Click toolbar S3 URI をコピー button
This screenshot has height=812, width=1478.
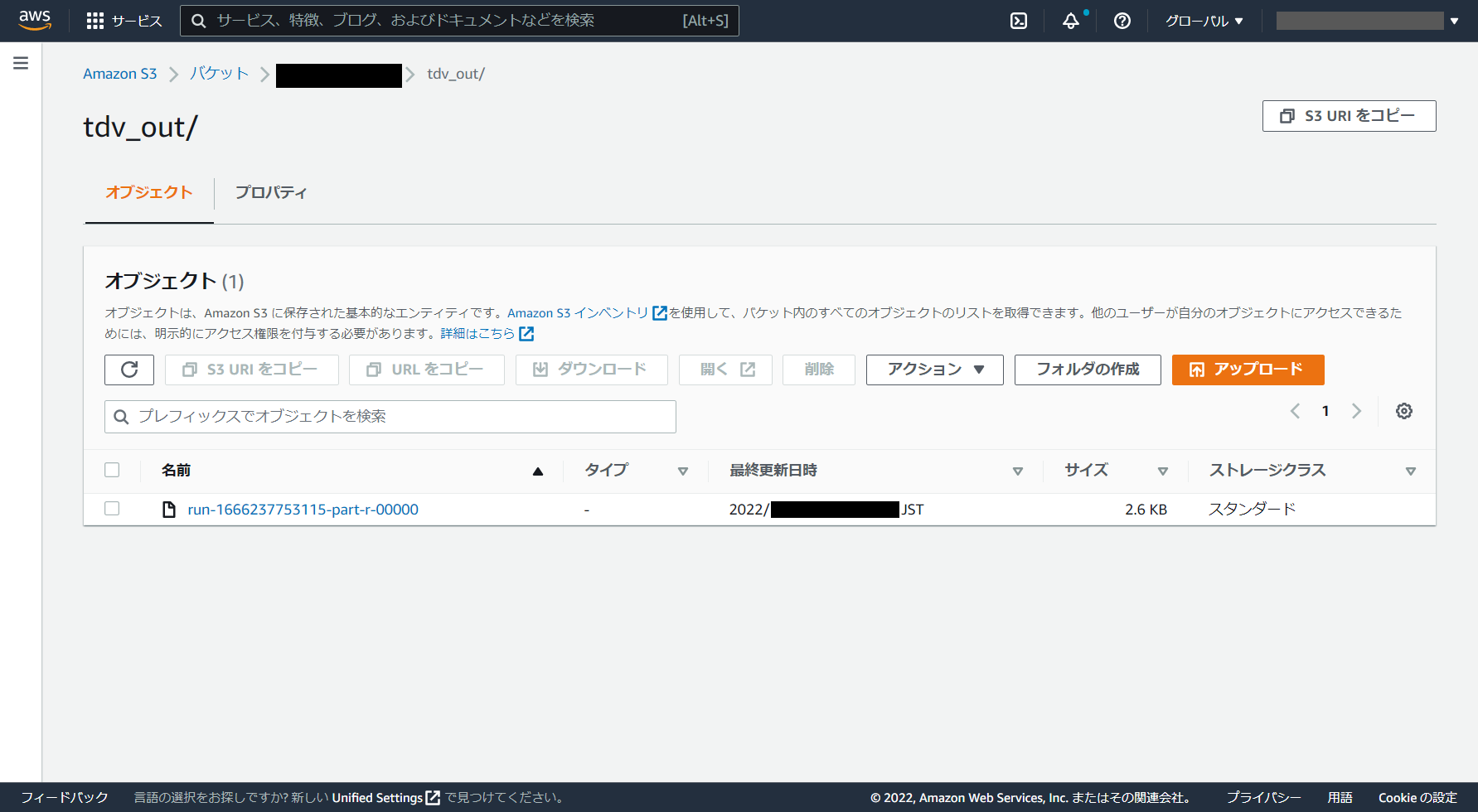tap(252, 370)
